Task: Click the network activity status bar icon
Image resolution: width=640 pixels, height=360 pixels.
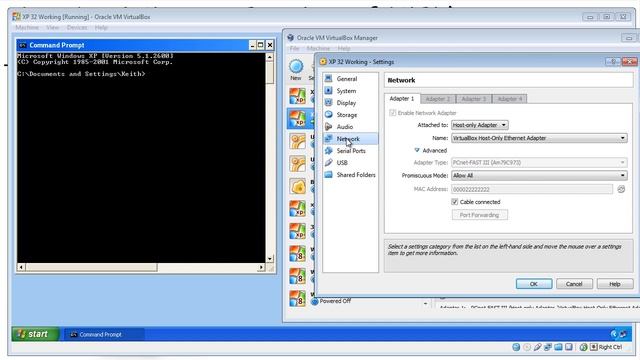Action: click(x=548, y=347)
